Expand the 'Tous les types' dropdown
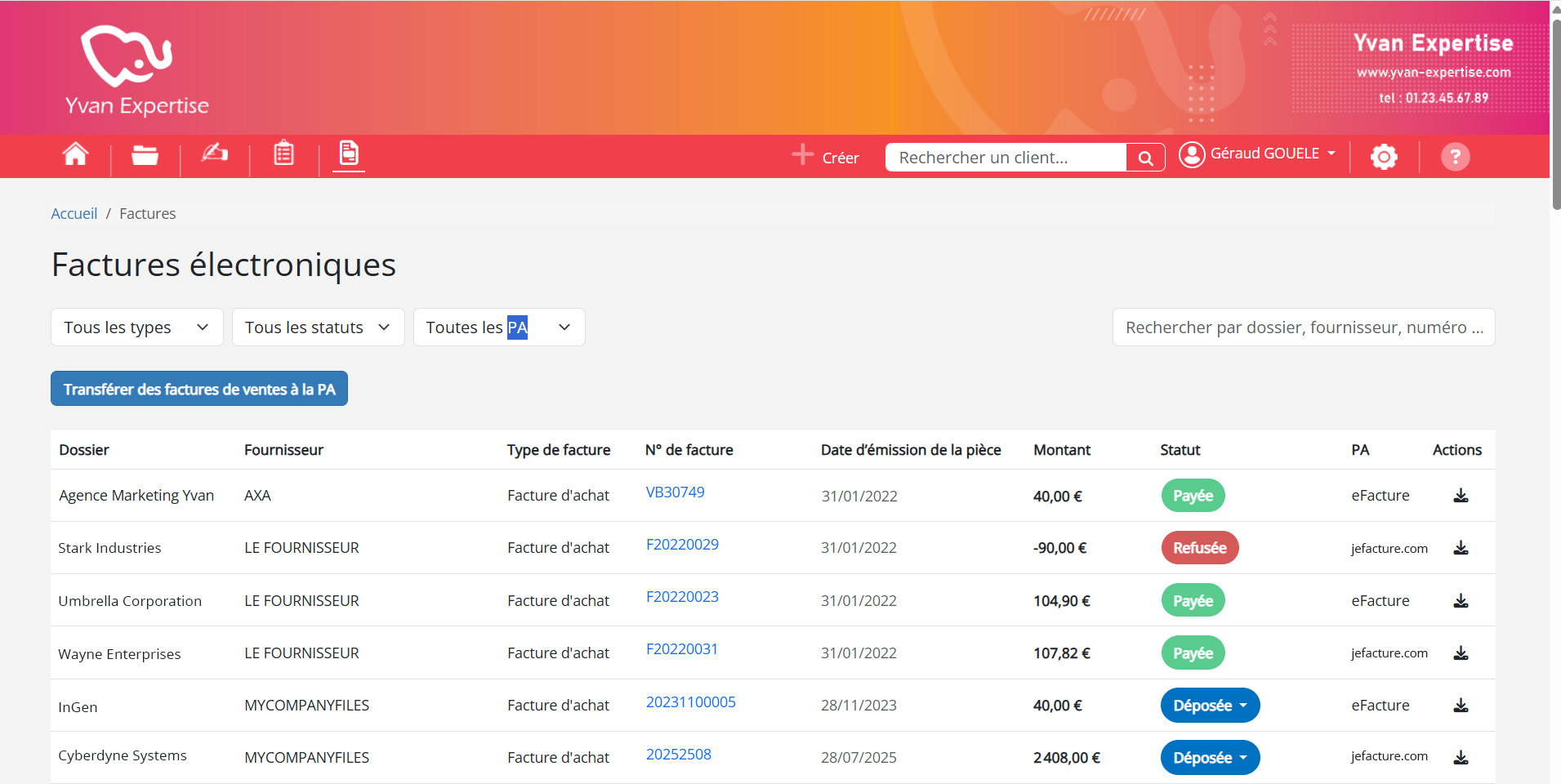 [x=136, y=327]
